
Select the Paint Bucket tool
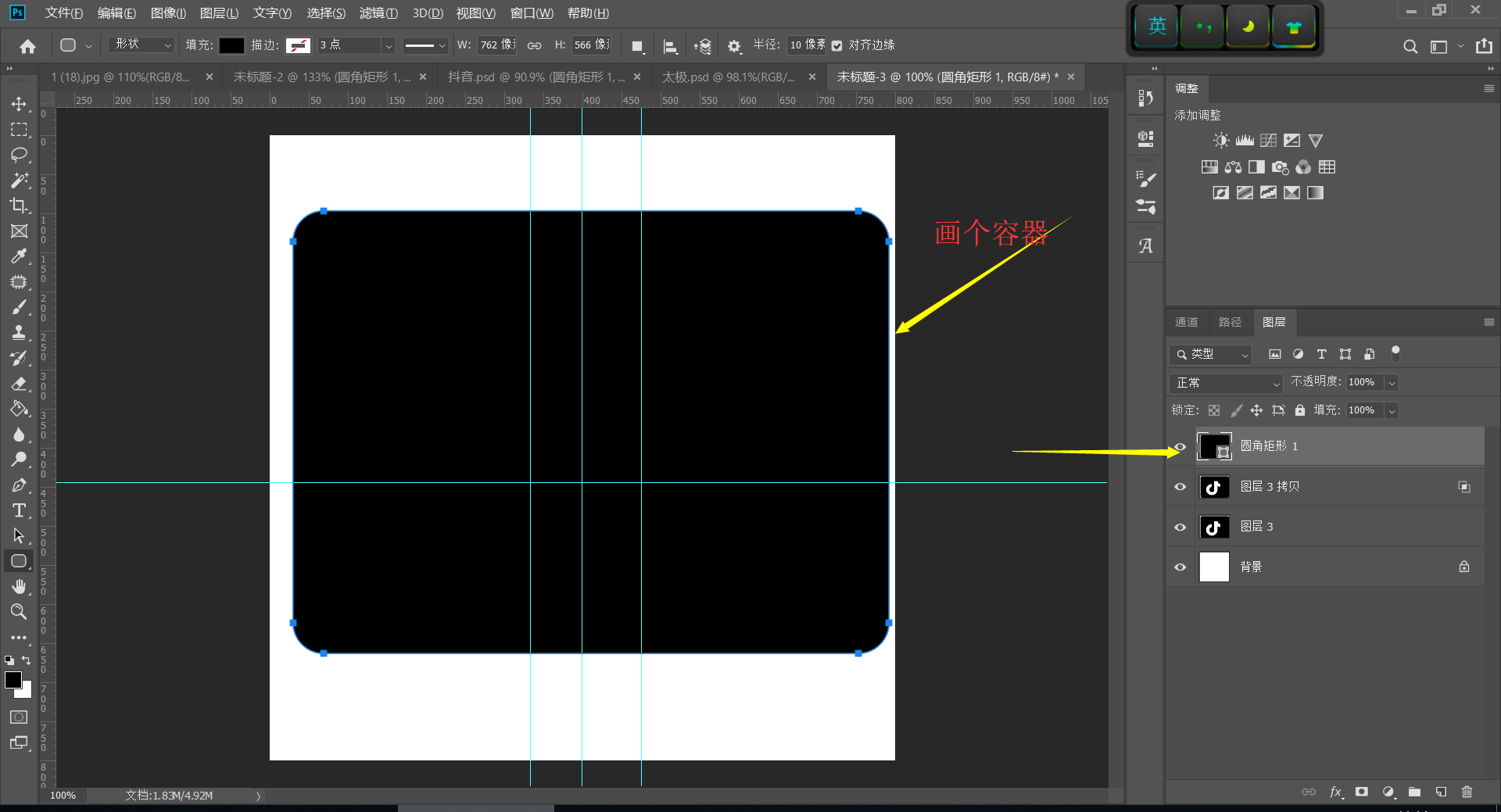coord(19,409)
